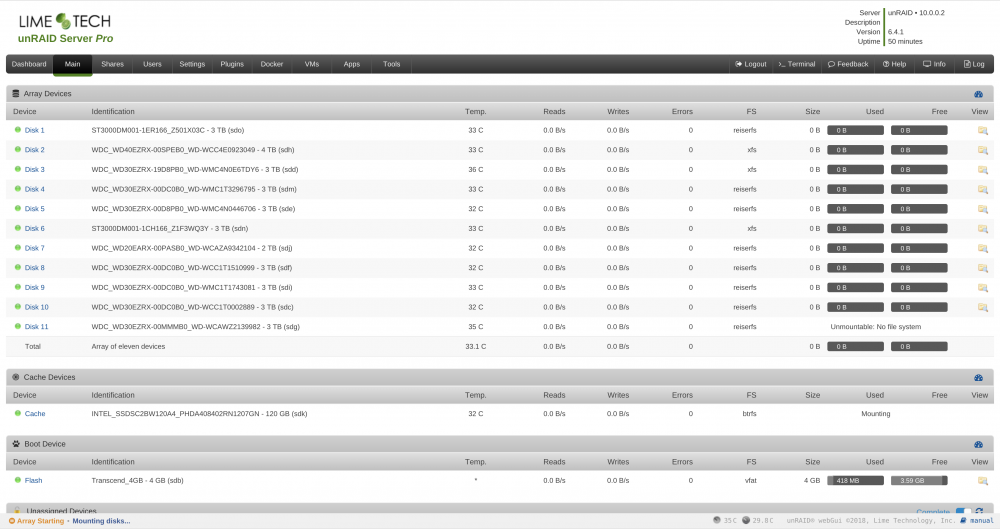Viewport: 1000px width, 529px height.
Task: Go to the Dashboard tab
Action: pos(29,64)
